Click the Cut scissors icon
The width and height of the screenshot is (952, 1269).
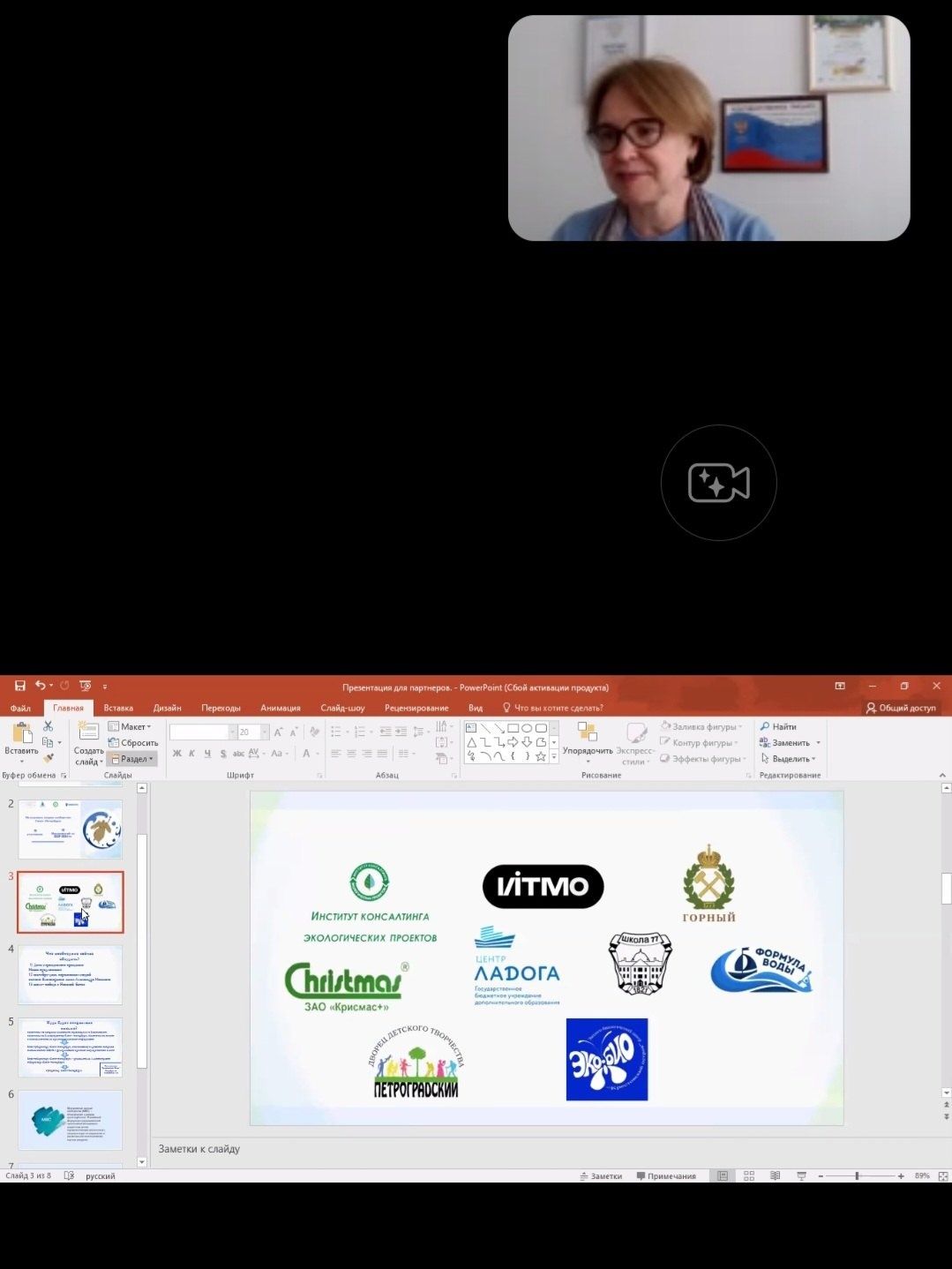(x=49, y=726)
